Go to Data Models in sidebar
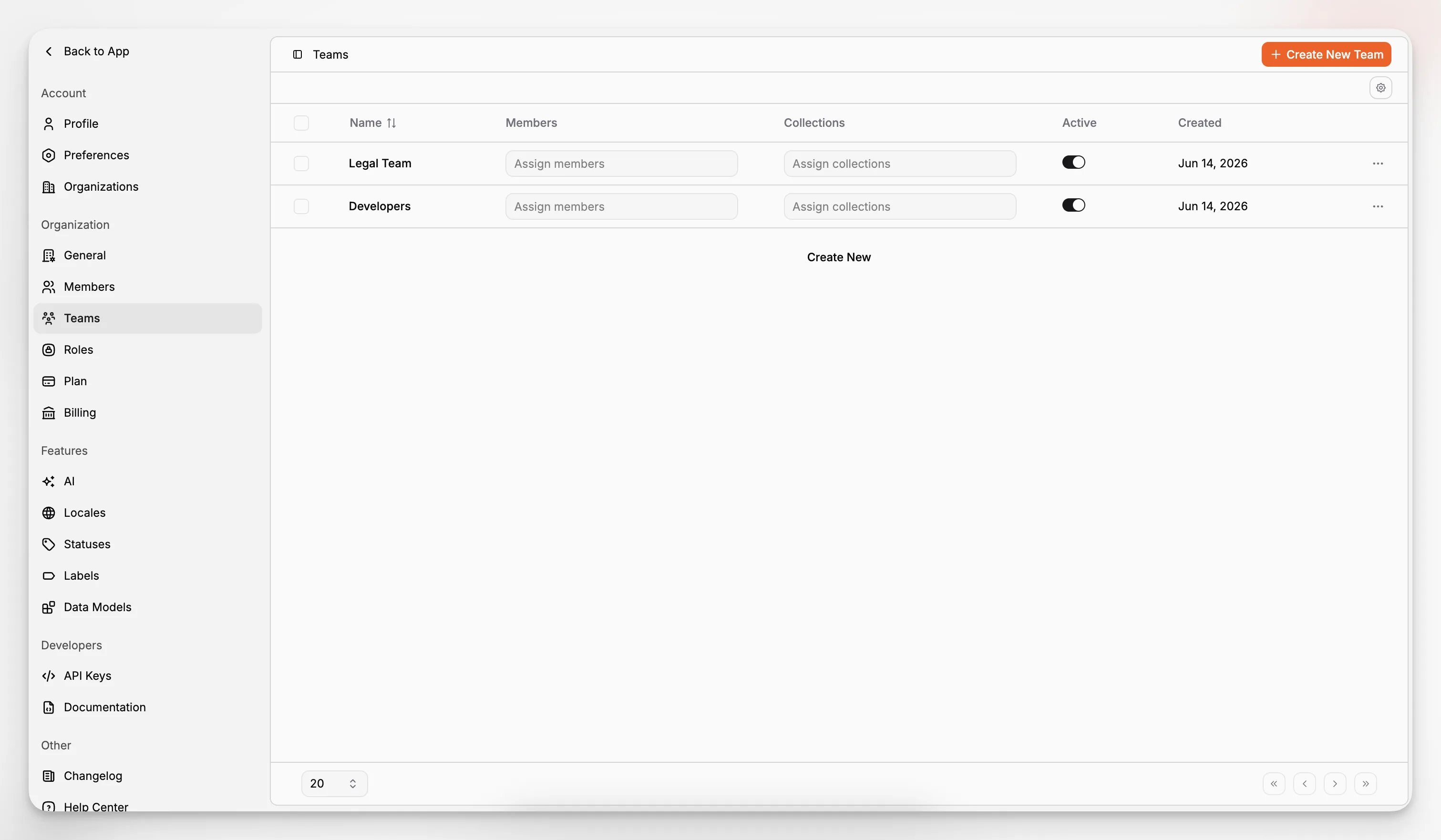 tap(148, 607)
